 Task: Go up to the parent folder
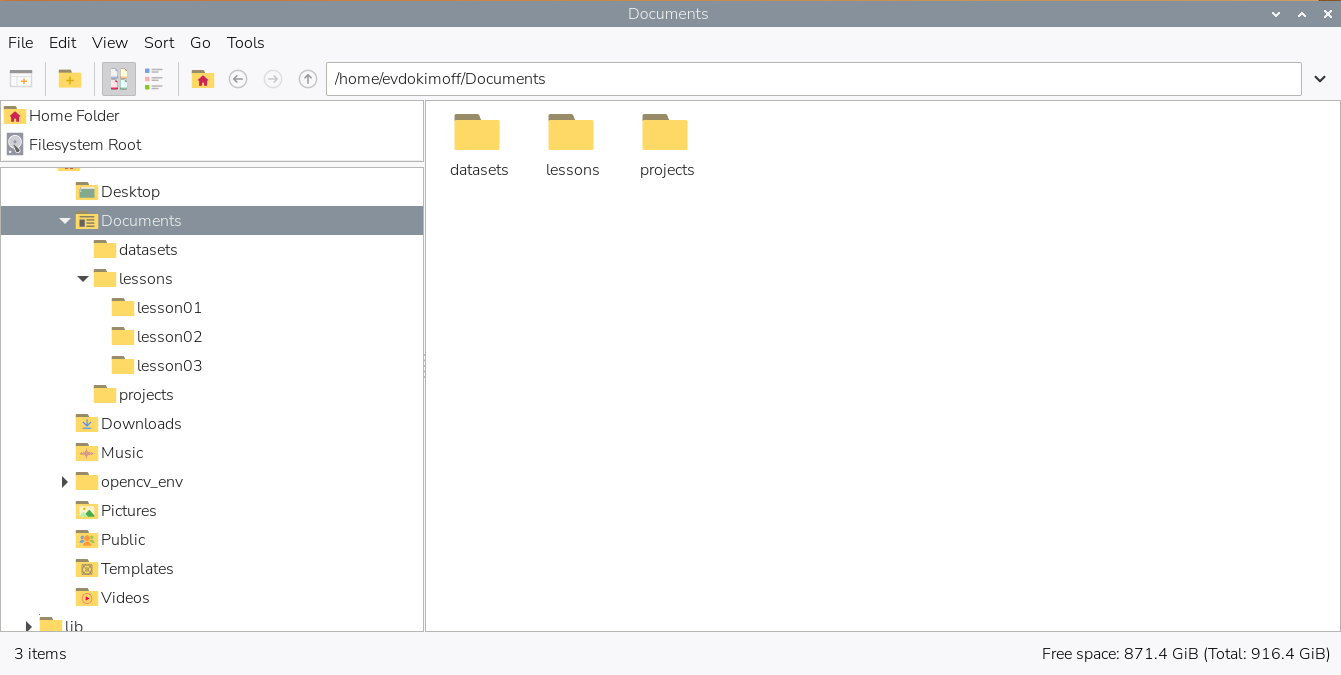tap(308, 79)
